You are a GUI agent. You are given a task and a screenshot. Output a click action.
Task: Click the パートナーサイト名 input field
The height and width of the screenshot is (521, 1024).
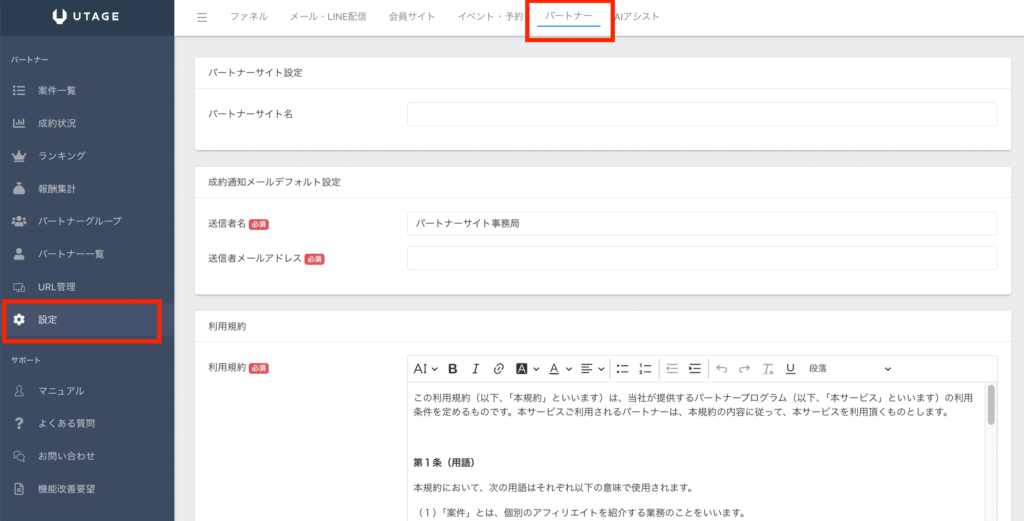pos(702,114)
